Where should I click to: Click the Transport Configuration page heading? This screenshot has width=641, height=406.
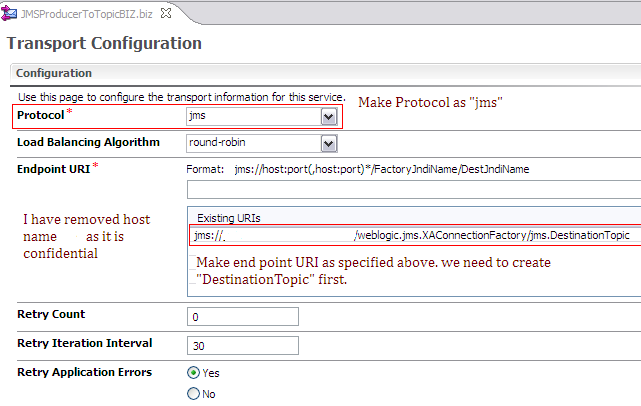(x=104, y=43)
